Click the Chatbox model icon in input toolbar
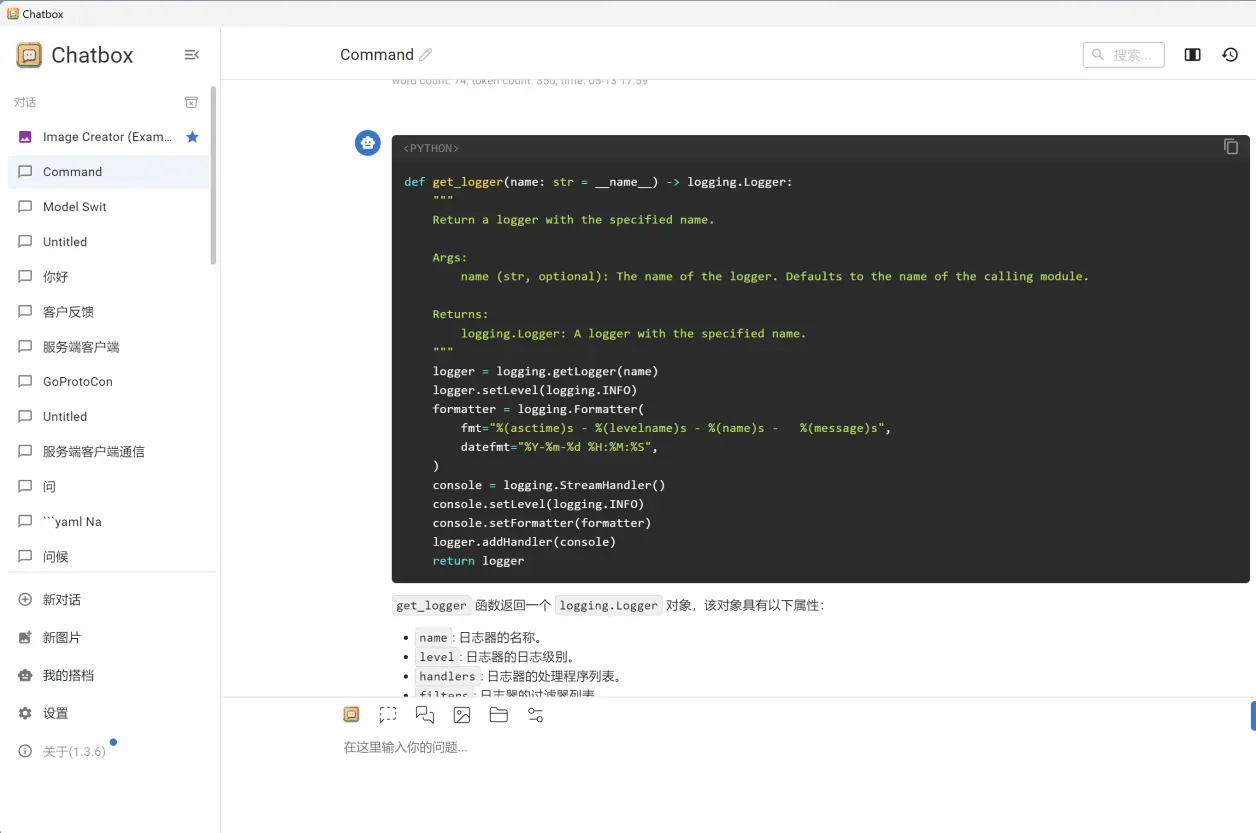 point(351,715)
